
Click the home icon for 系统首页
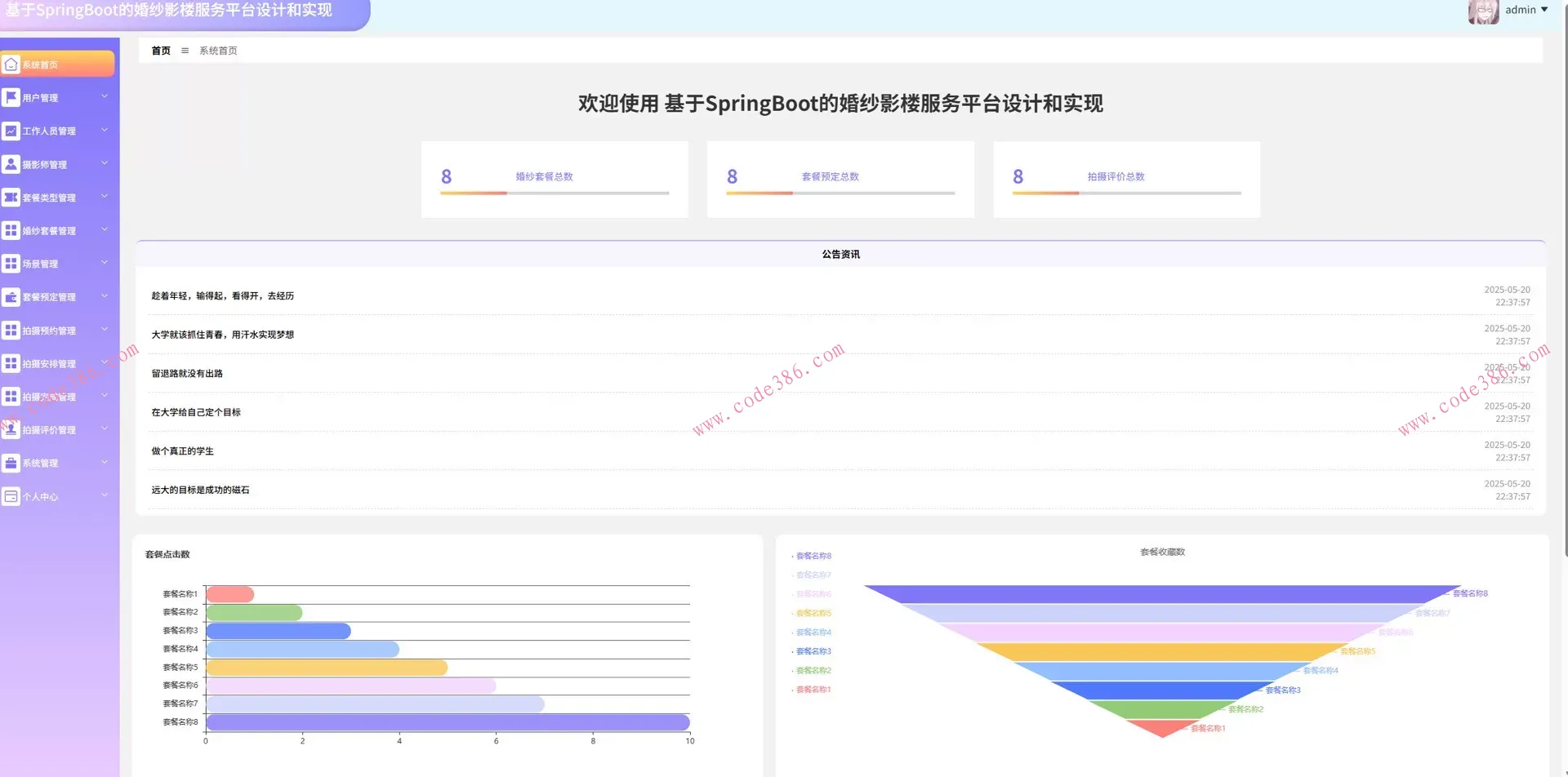pyautogui.click(x=11, y=64)
